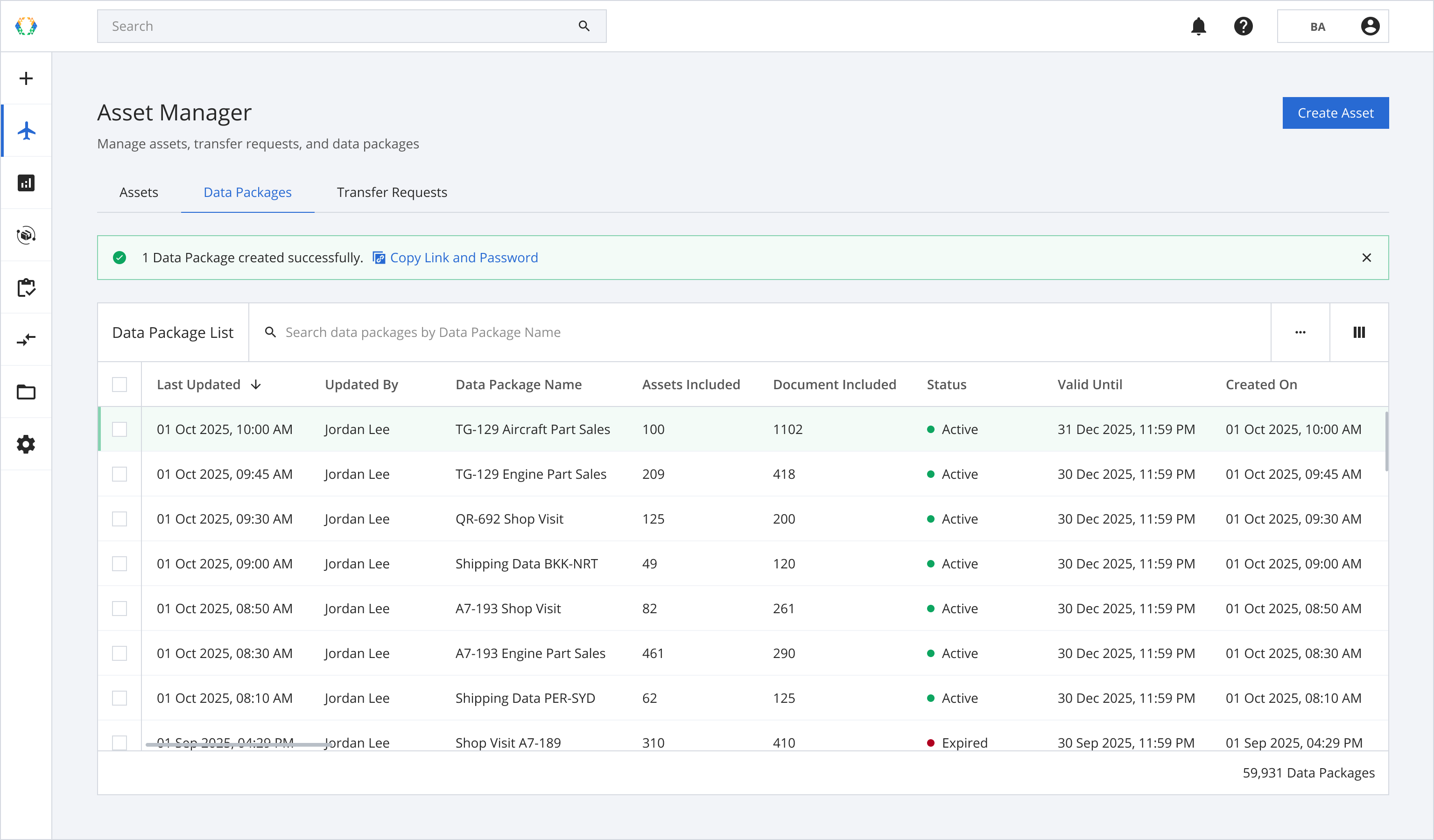This screenshot has width=1434, height=840.
Task: Open the settings gear icon
Action: (26, 445)
